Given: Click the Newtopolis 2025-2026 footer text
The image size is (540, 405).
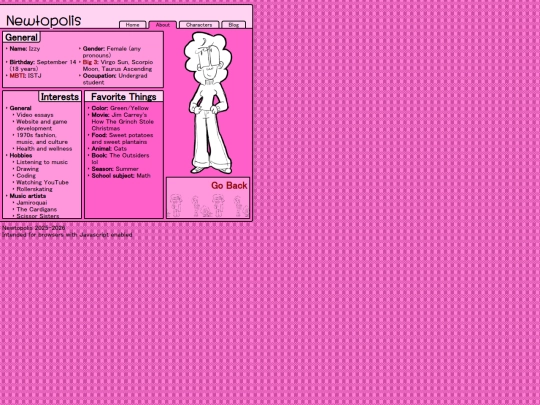Looking at the screenshot, I should [33, 228].
